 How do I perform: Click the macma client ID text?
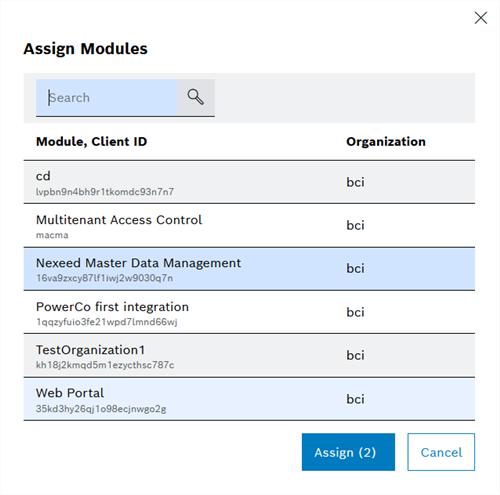52,235
